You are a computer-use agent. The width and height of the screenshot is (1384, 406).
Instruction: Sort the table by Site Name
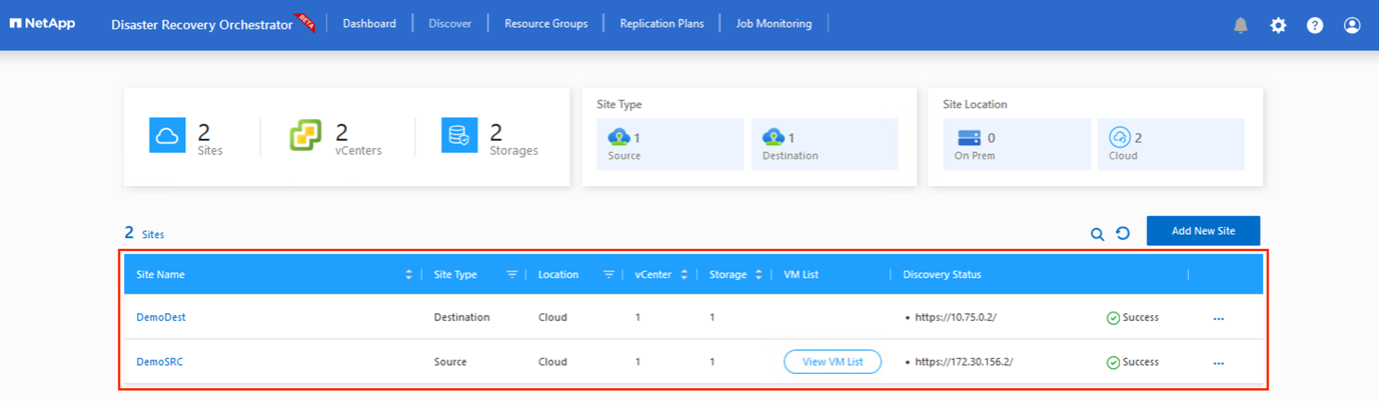408,274
